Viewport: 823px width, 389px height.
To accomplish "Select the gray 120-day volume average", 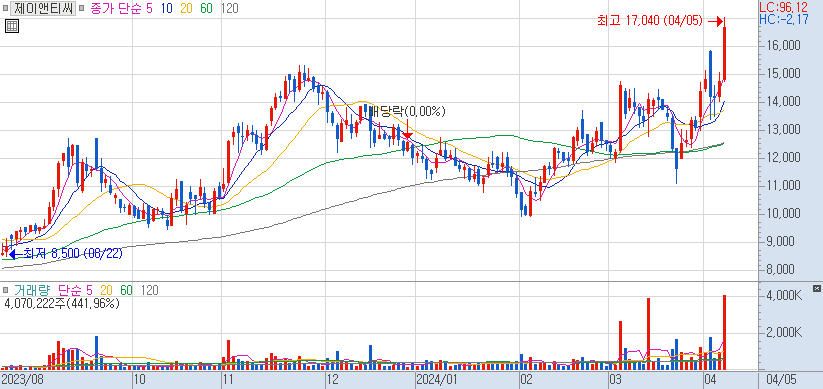I will [x=150, y=290].
